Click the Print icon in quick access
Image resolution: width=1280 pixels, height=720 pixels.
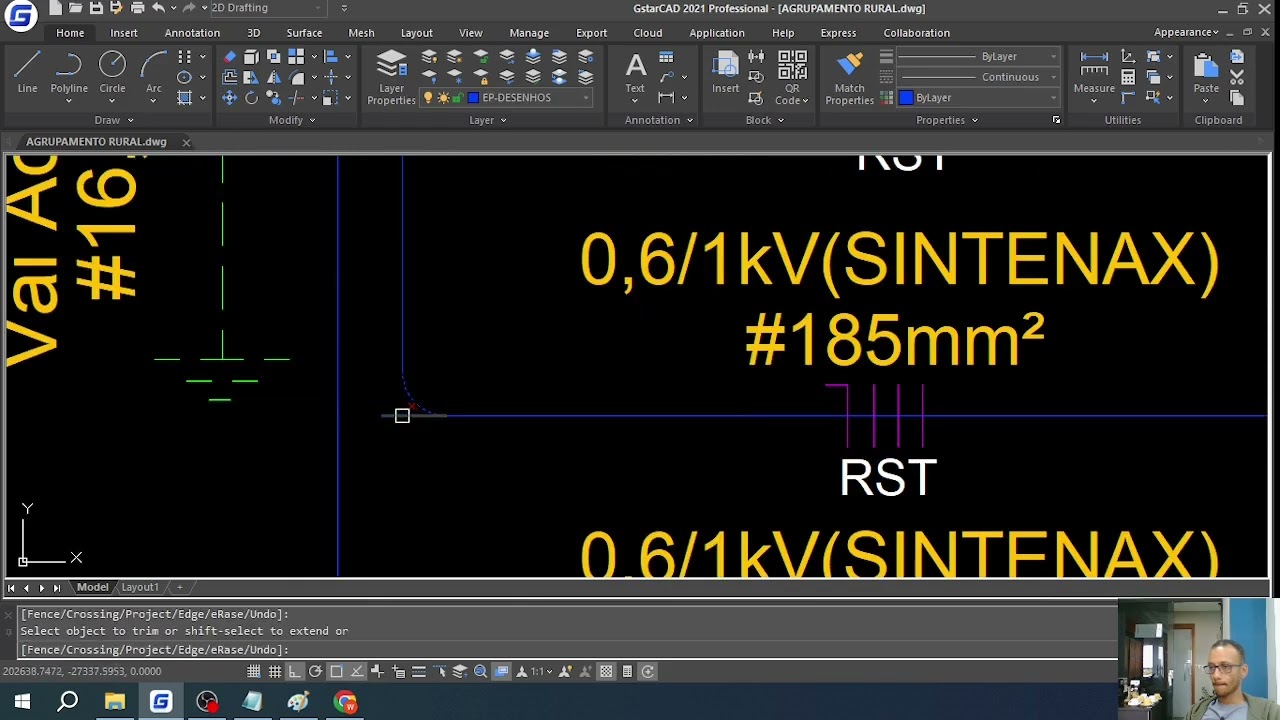pyautogui.click(x=138, y=8)
